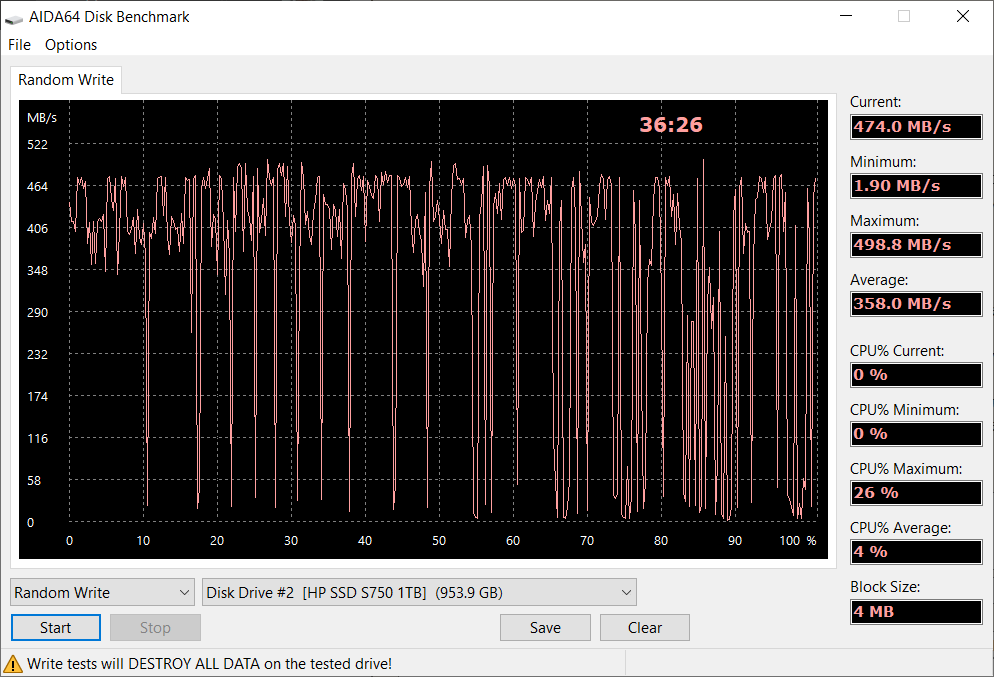The height and width of the screenshot is (677, 994).
Task: Clear the benchmark graph
Action: coord(645,628)
